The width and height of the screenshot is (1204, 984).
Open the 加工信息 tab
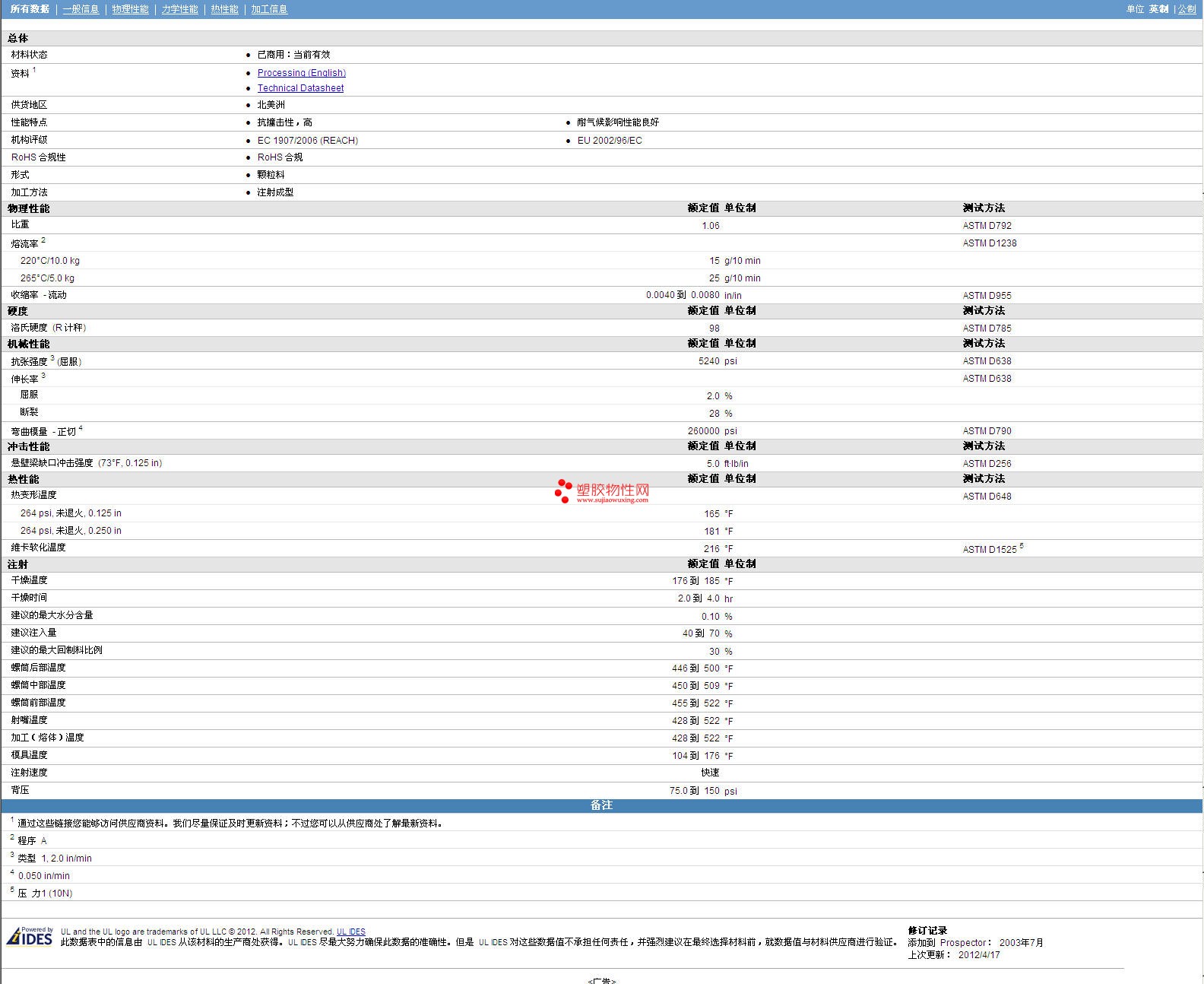pos(269,9)
